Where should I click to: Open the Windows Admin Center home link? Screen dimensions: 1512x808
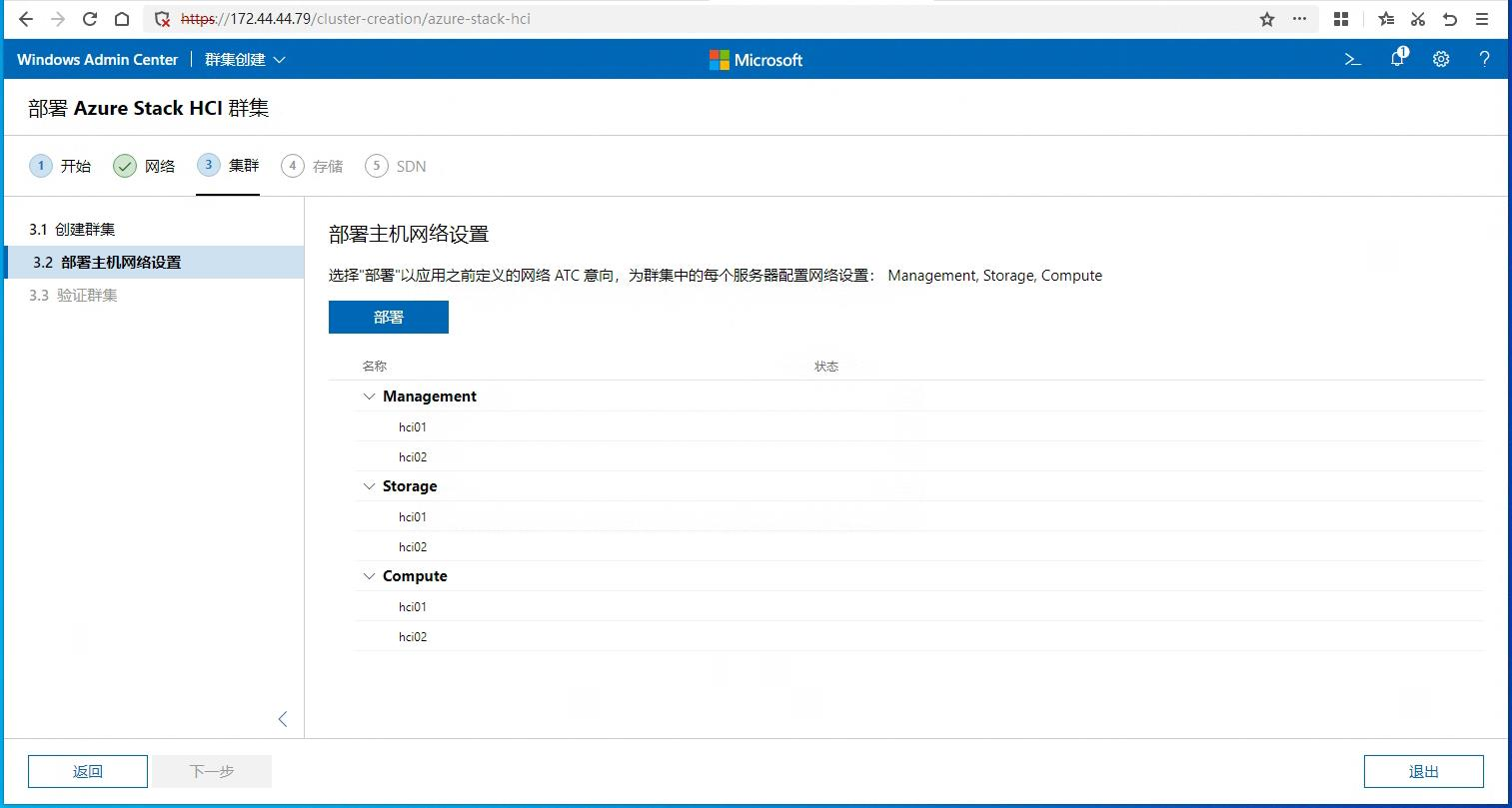(x=97, y=60)
